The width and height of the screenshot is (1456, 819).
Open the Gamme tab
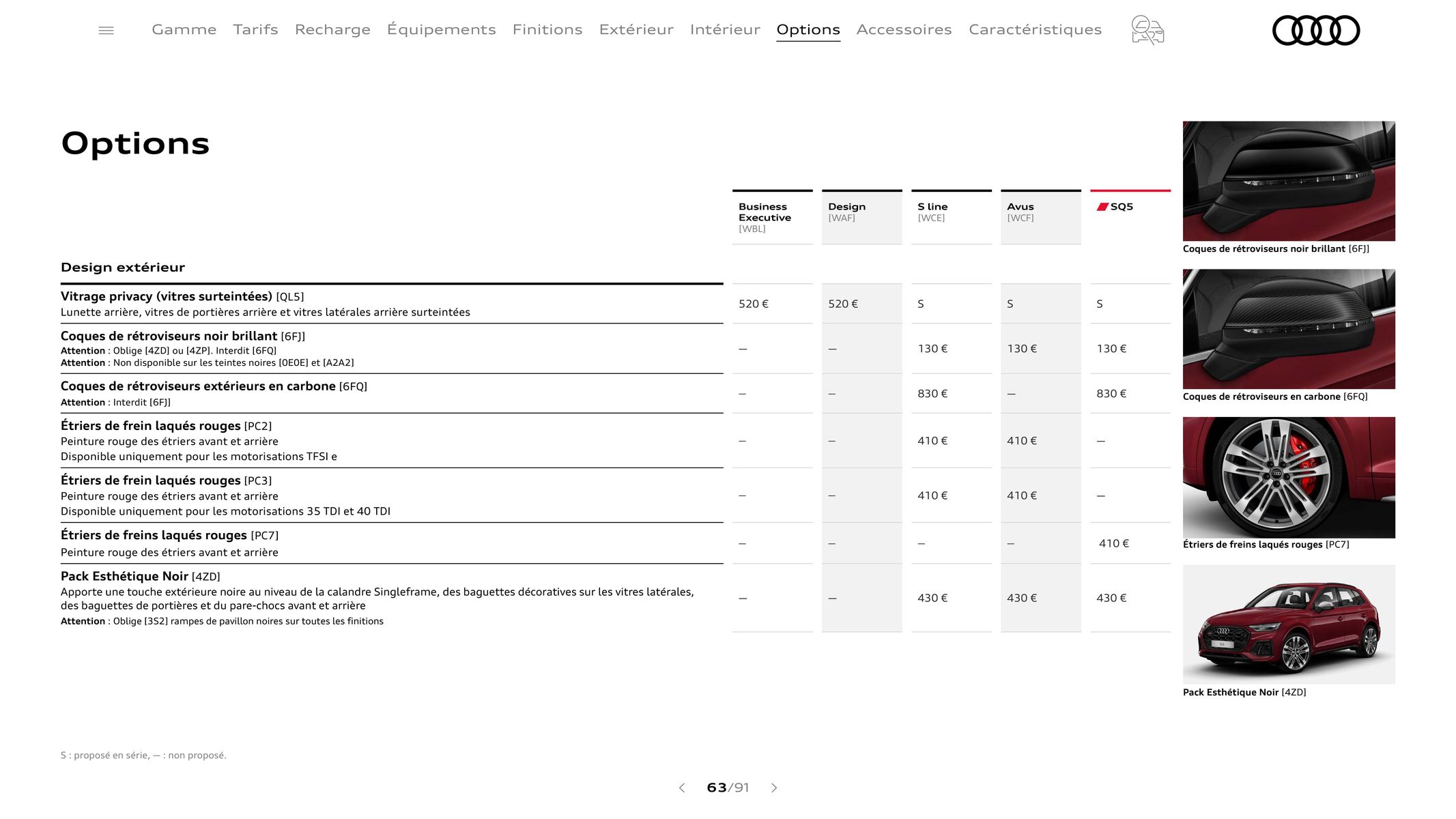[x=184, y=29]
